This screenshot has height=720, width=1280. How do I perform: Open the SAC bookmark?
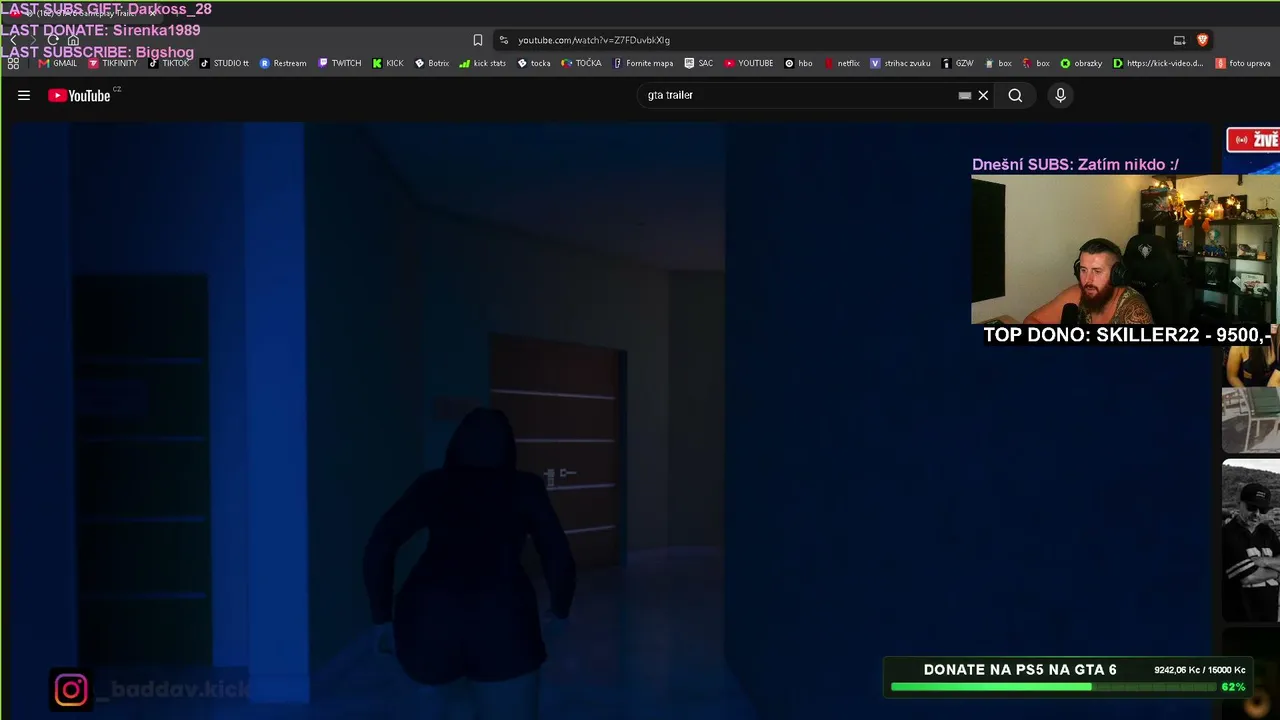coord(699,63)
